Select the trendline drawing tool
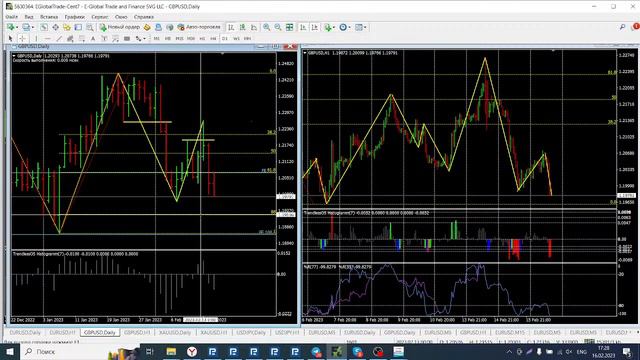The width and height of the screenshot is (640, 360). point(59,38)
